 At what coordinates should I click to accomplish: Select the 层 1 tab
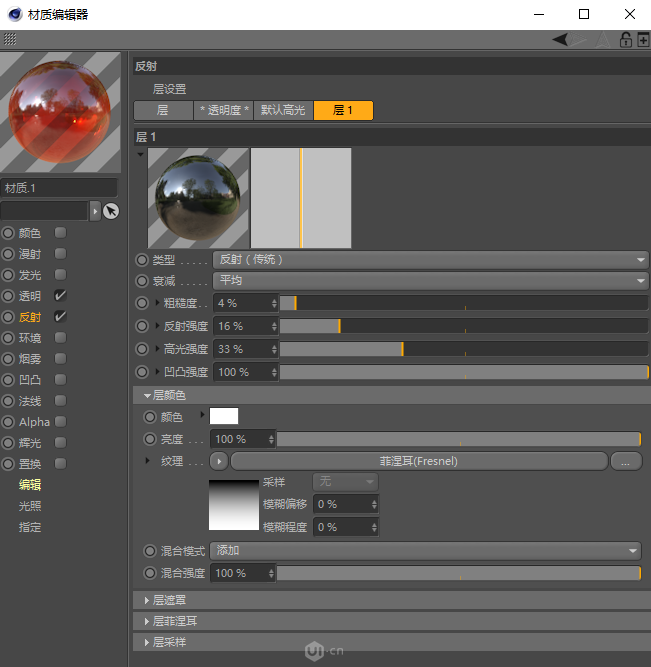pyautogui.click(x=343, y=110)
